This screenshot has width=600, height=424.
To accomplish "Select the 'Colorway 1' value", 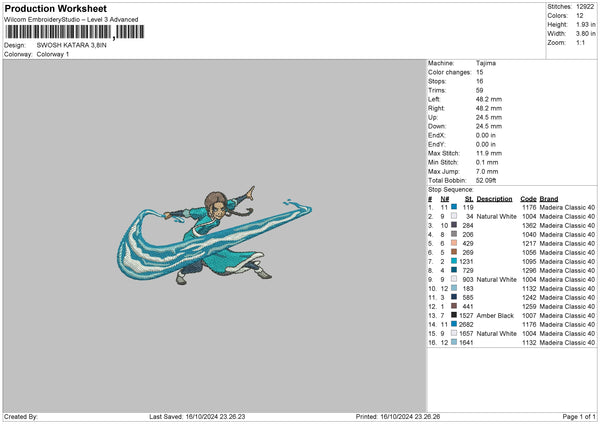I will (x=53, y=54).
